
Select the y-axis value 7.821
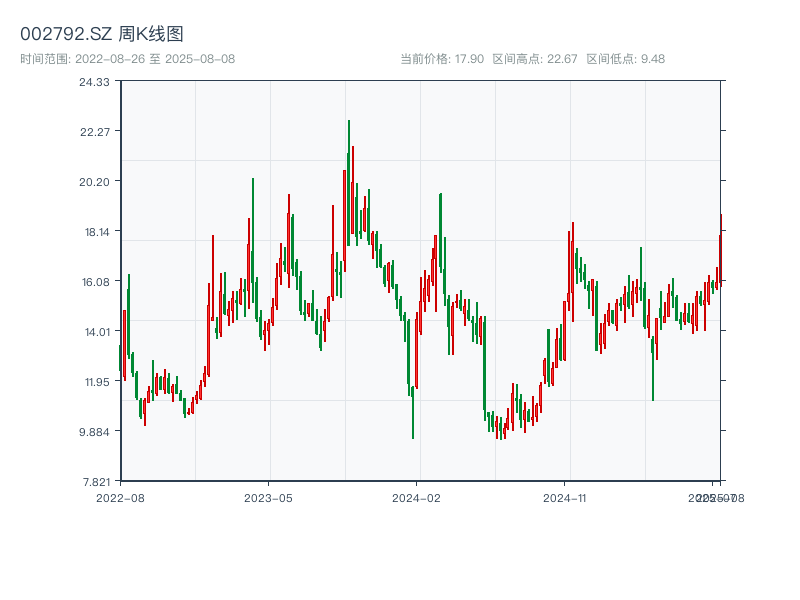[x=96, y=482]
